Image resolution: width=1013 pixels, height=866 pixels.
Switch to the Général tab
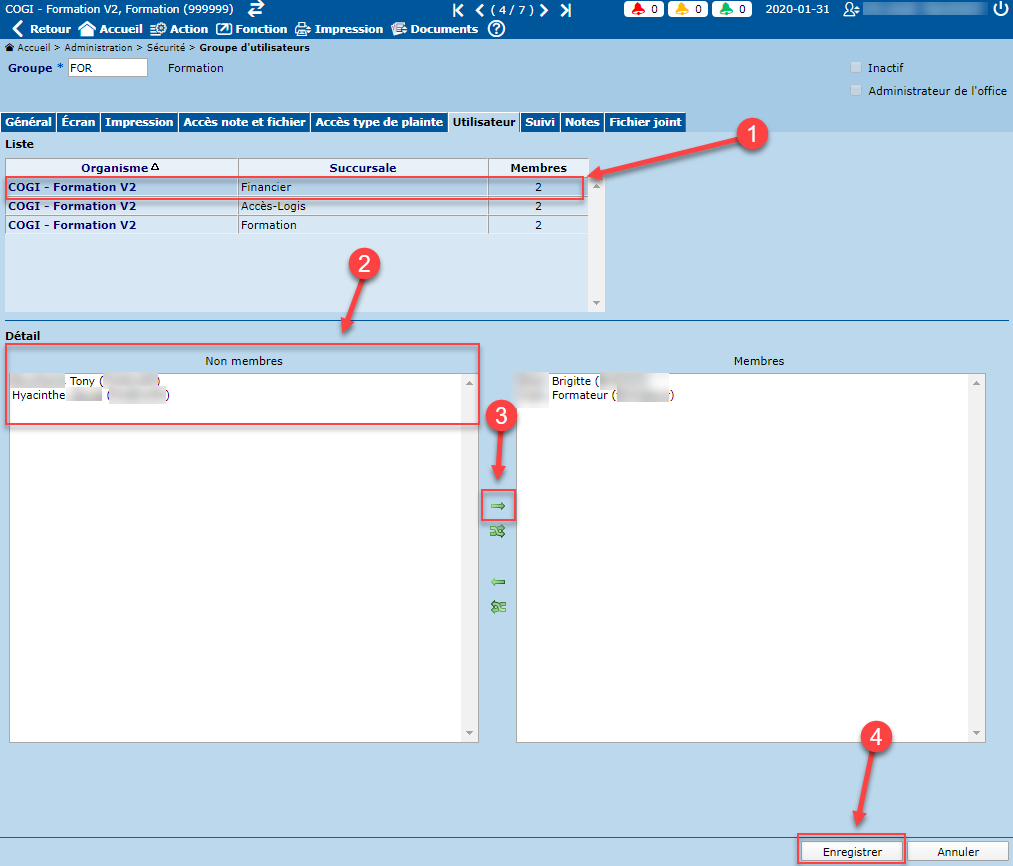pyautogui.click(x=28, y=122)
